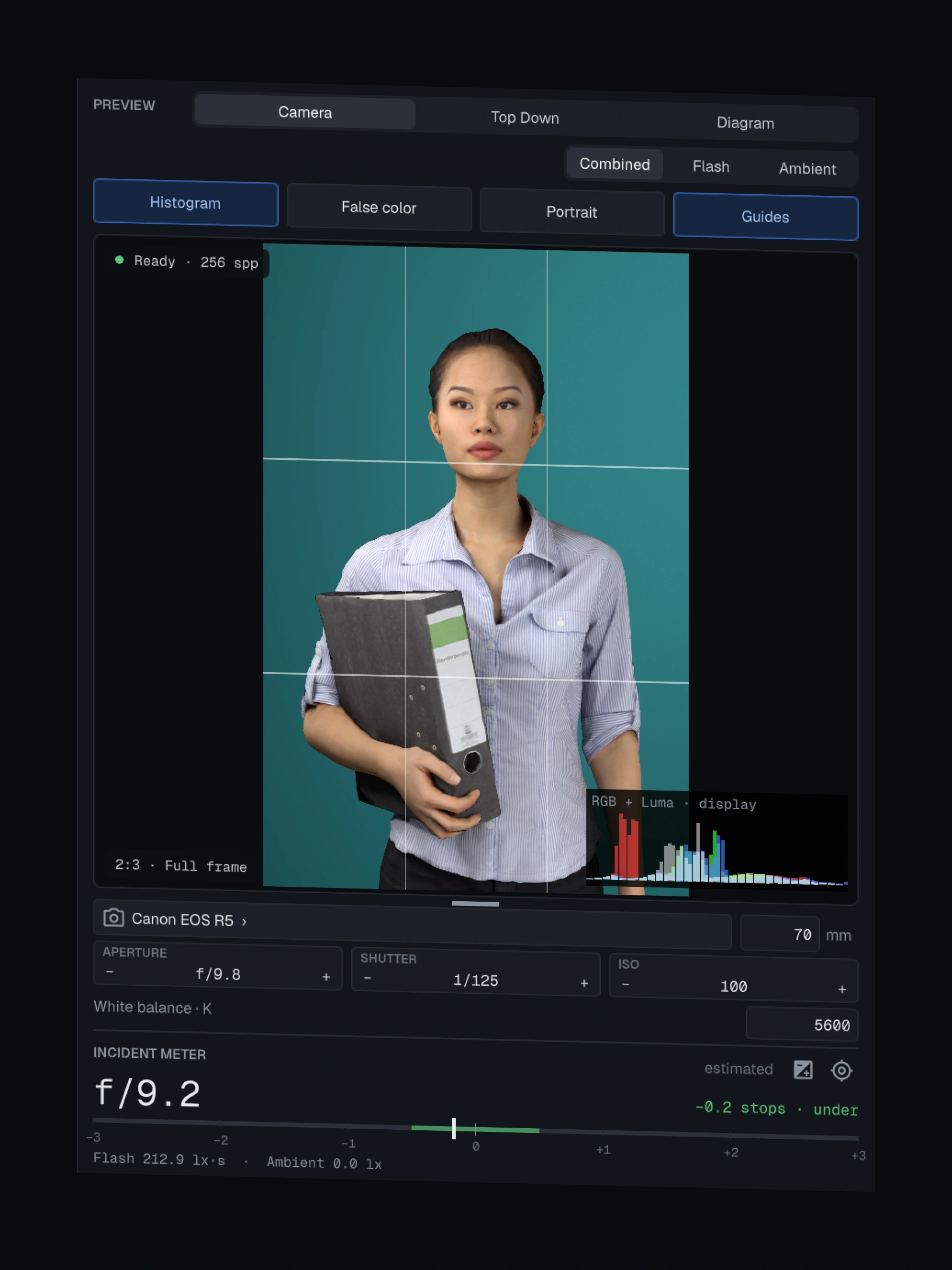Click the meter target crosshair icon

[x=841, y=1071]
